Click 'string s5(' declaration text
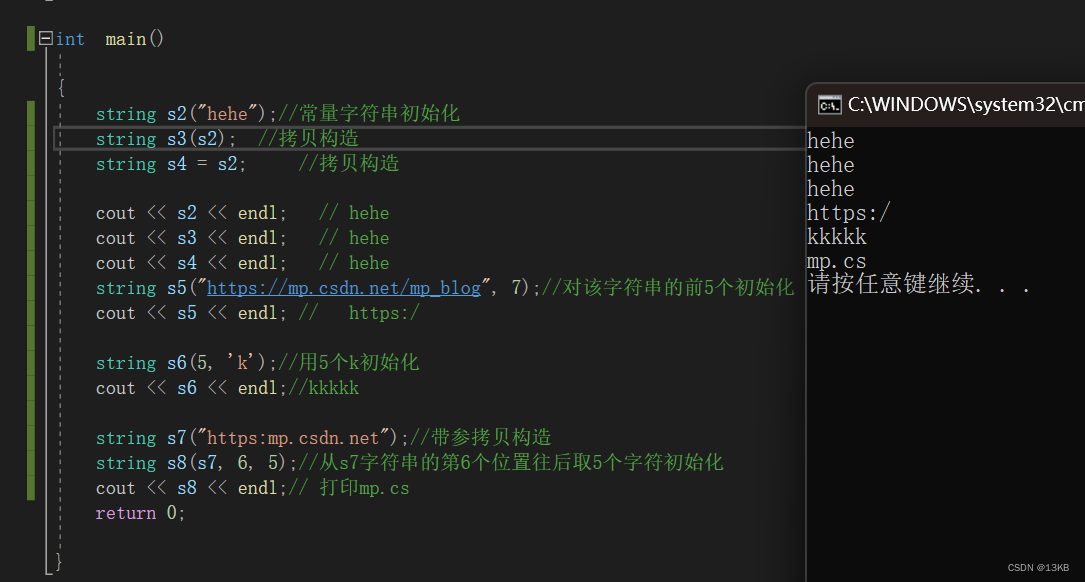1085x582 pixels. 147,288
